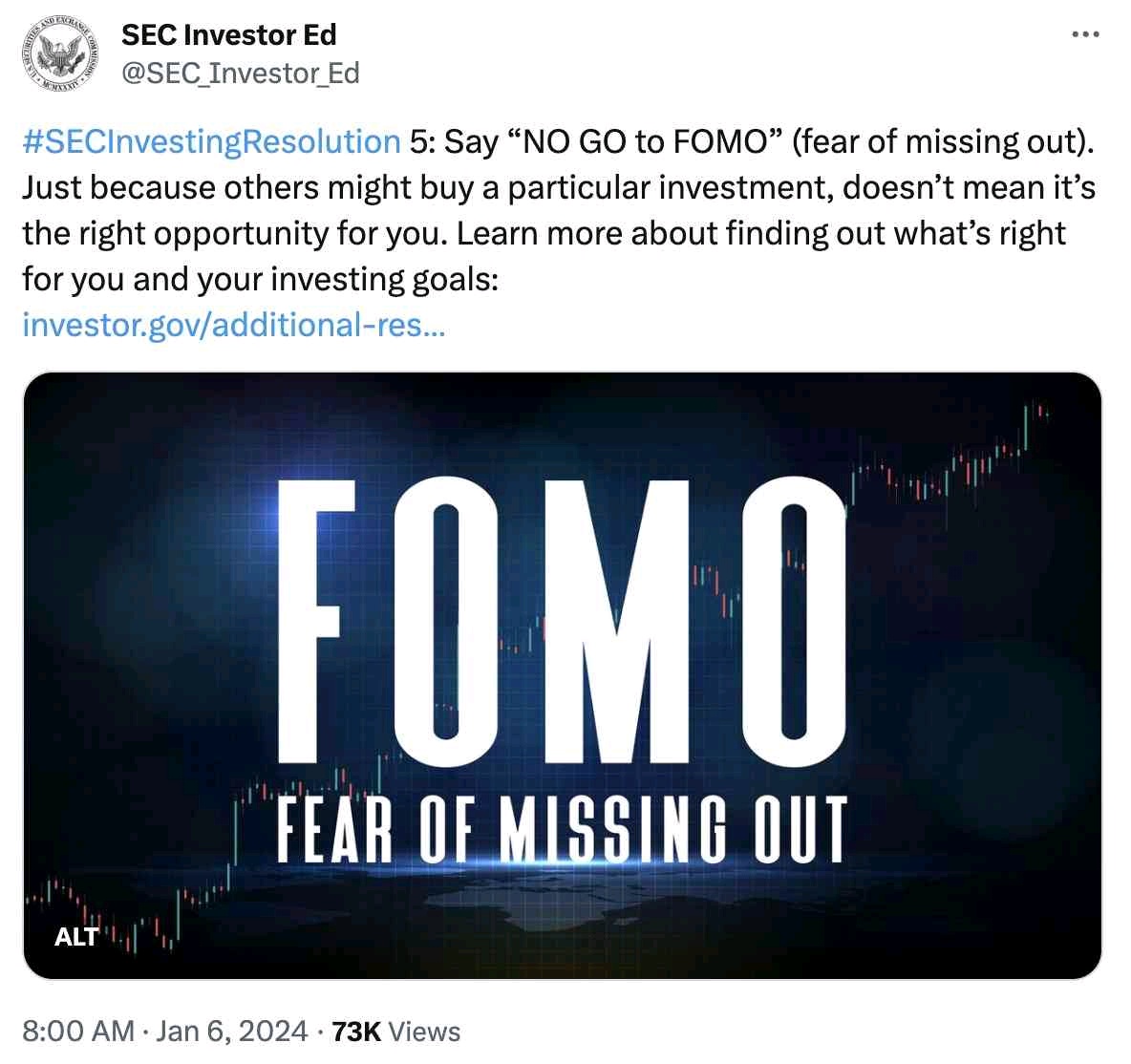Click the word Views beside 73K

point(424,1032)
